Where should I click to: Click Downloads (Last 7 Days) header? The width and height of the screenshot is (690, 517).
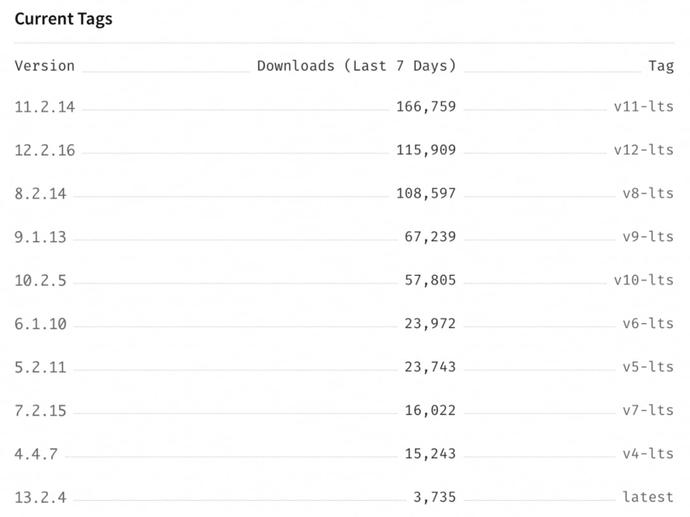click(x=356, y=66)
